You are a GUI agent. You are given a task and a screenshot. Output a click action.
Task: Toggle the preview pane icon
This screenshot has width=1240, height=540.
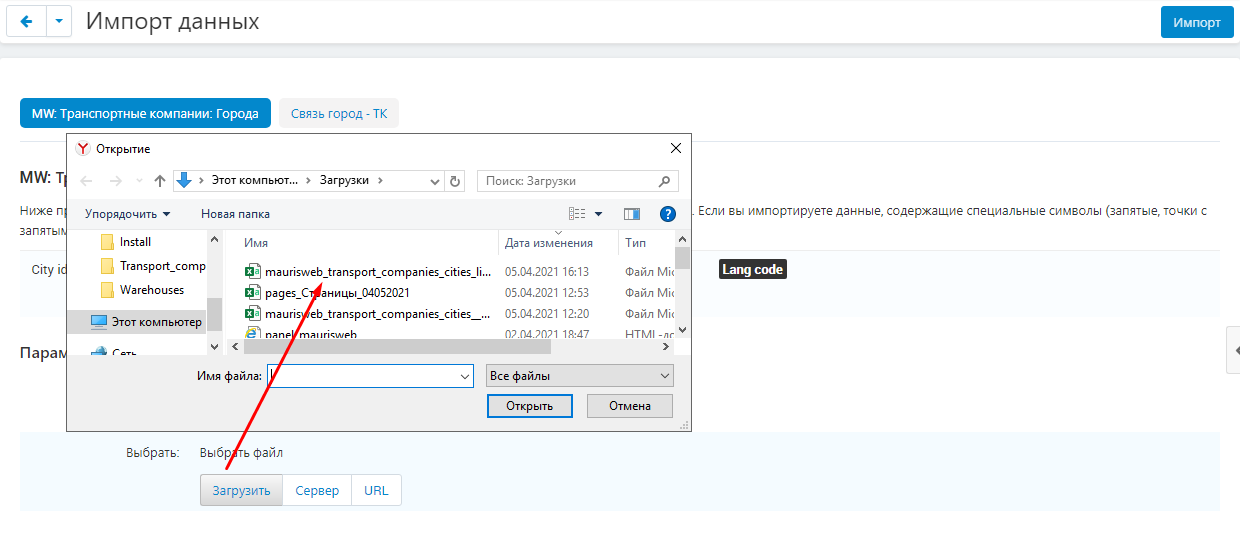pyautogui.click(x=631, y=214)
